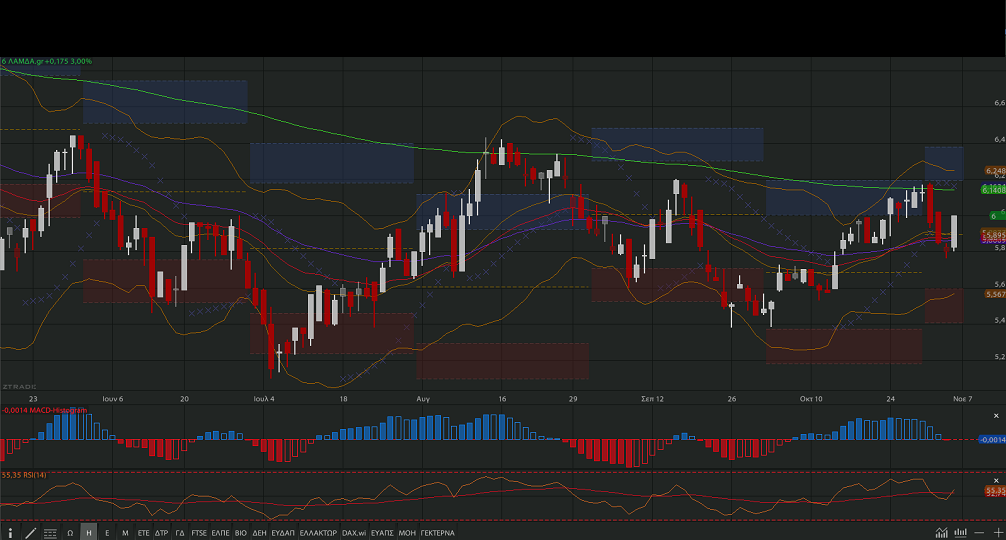Screen dimensions: 1006x540
Task: Click the 6,248 orange price tag
Action: tap(995, 171)
